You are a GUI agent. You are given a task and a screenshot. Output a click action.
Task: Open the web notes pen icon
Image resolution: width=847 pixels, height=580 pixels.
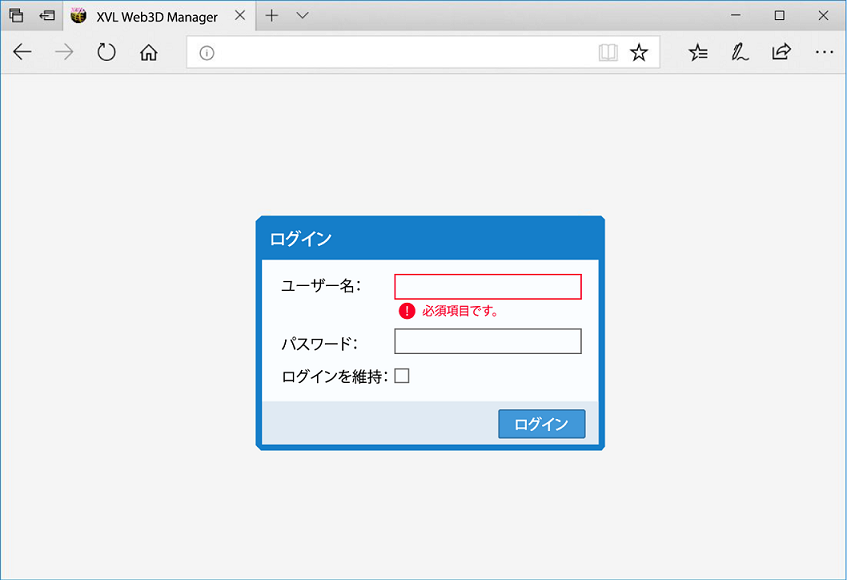740,52
